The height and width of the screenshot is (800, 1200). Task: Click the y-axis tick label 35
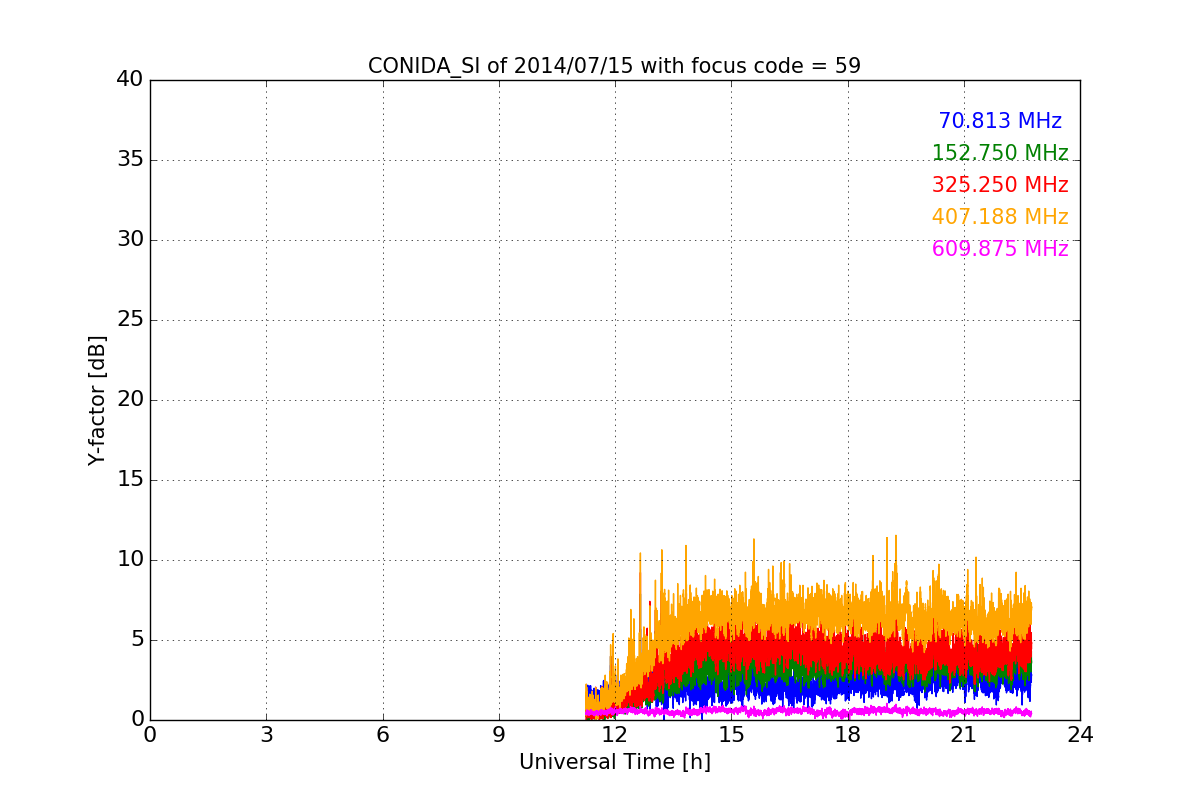click(x=130, y=160)
